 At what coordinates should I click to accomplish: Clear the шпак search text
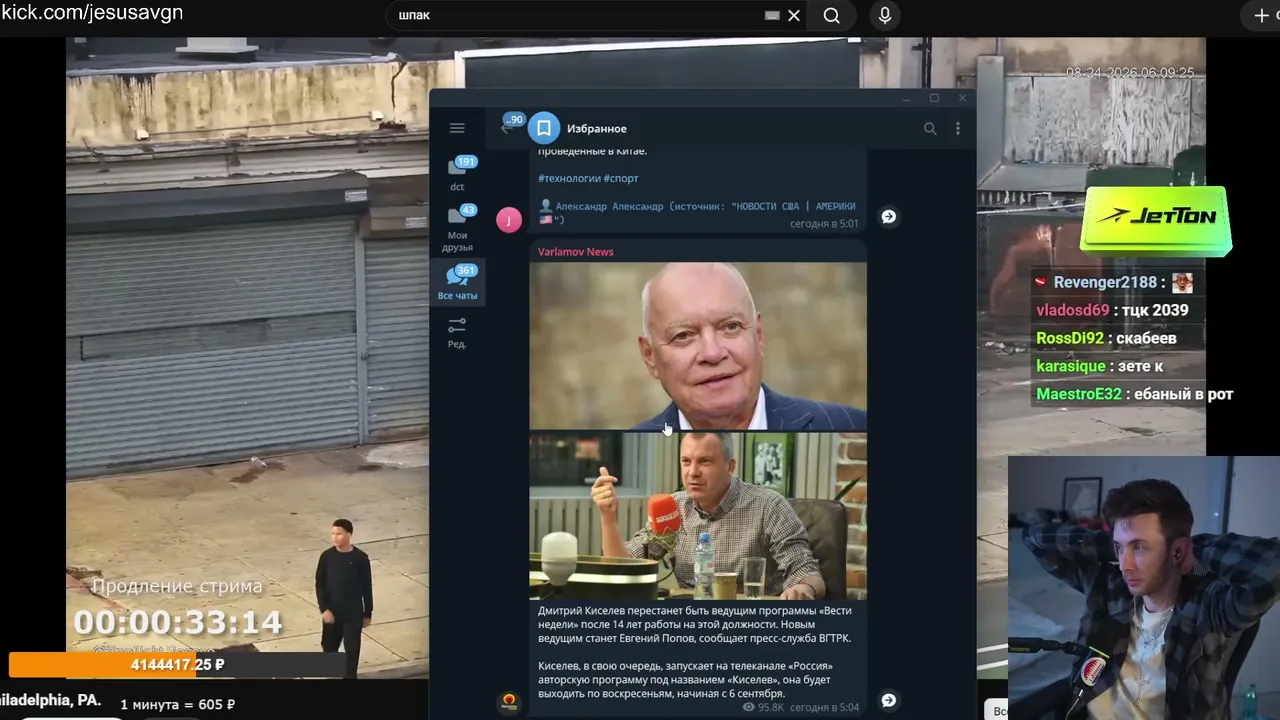pos(794,15)
